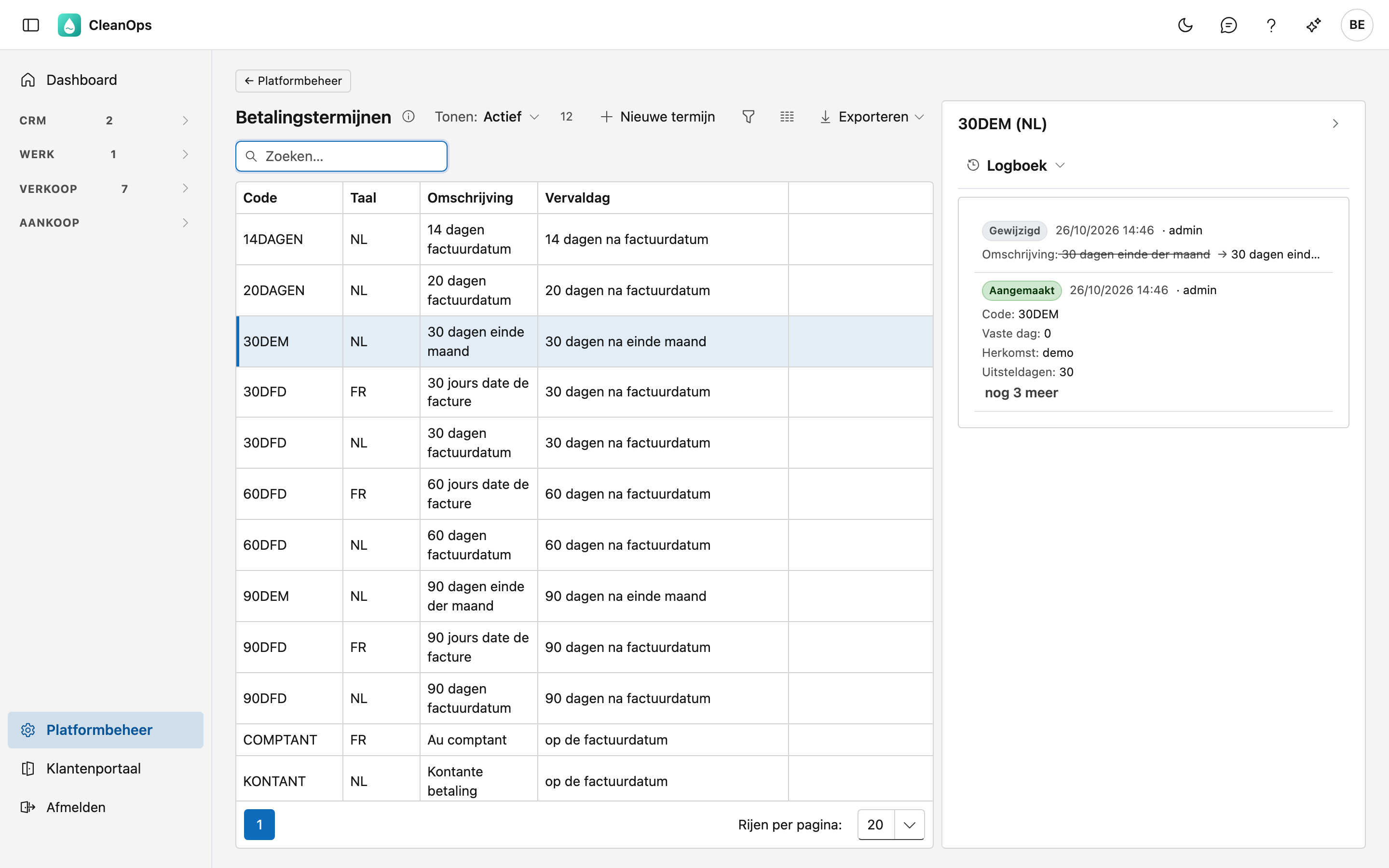Image resolution: width=1389 pixels, height=868 pixels.
Task: Open the chat messages icon
Action: pyautogui.click(x=1228, y=25)
